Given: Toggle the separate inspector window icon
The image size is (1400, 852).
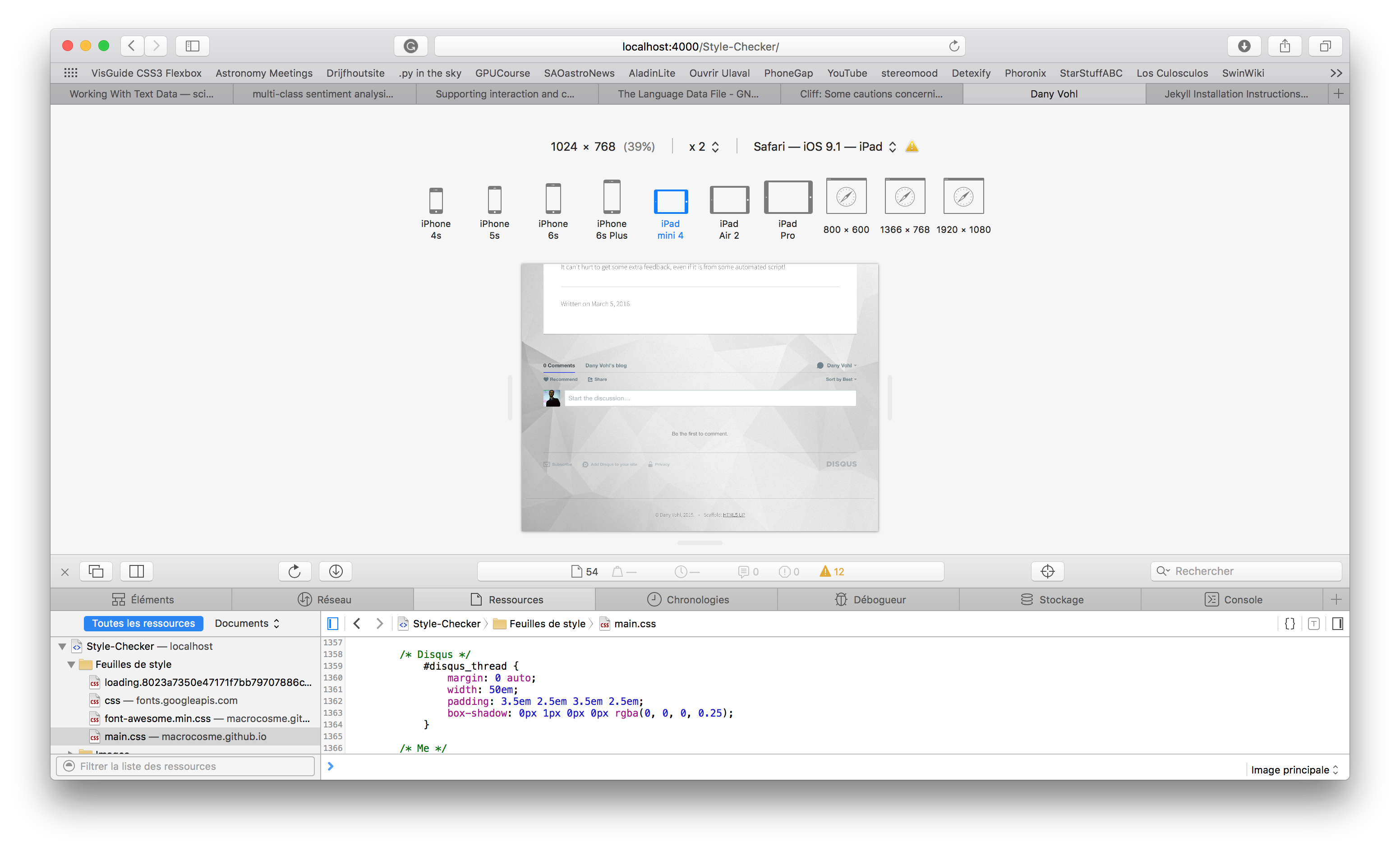Looking at the screenshot, I should point(96,571).
